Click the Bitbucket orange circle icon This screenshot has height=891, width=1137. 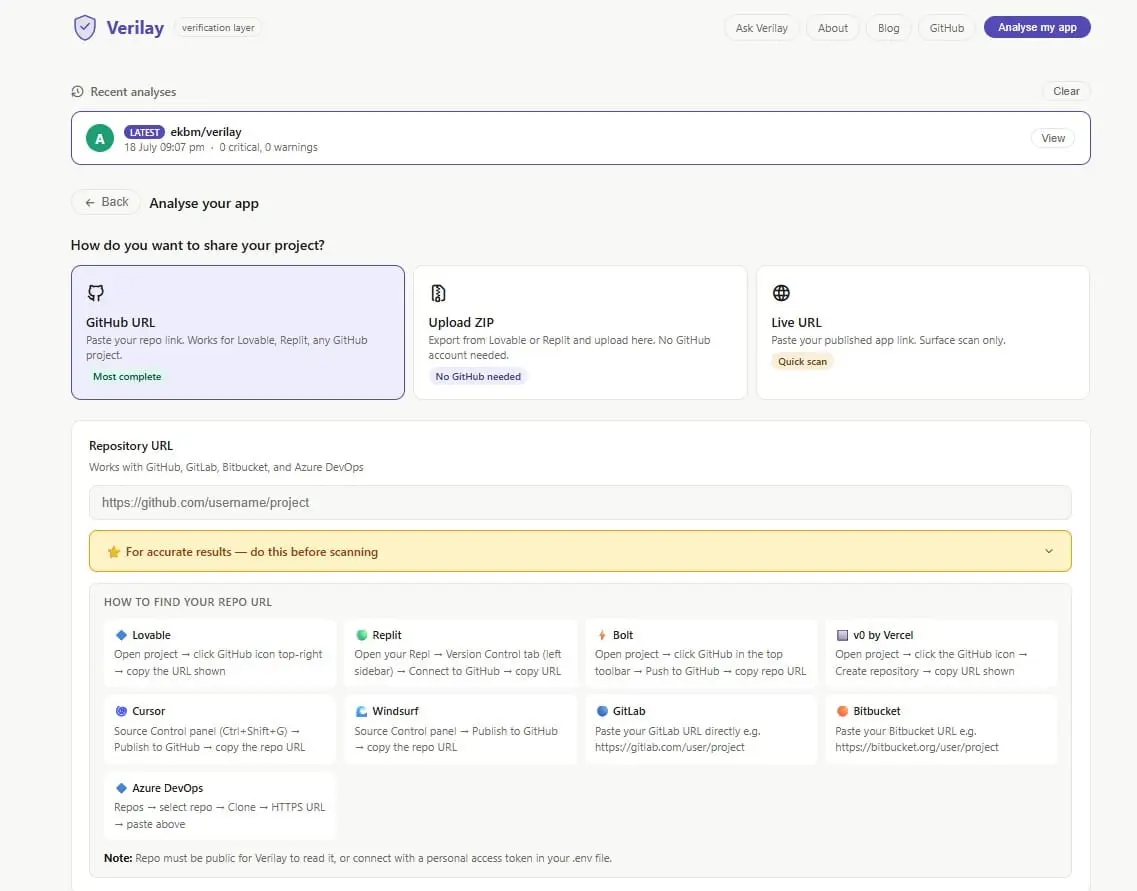842,711
